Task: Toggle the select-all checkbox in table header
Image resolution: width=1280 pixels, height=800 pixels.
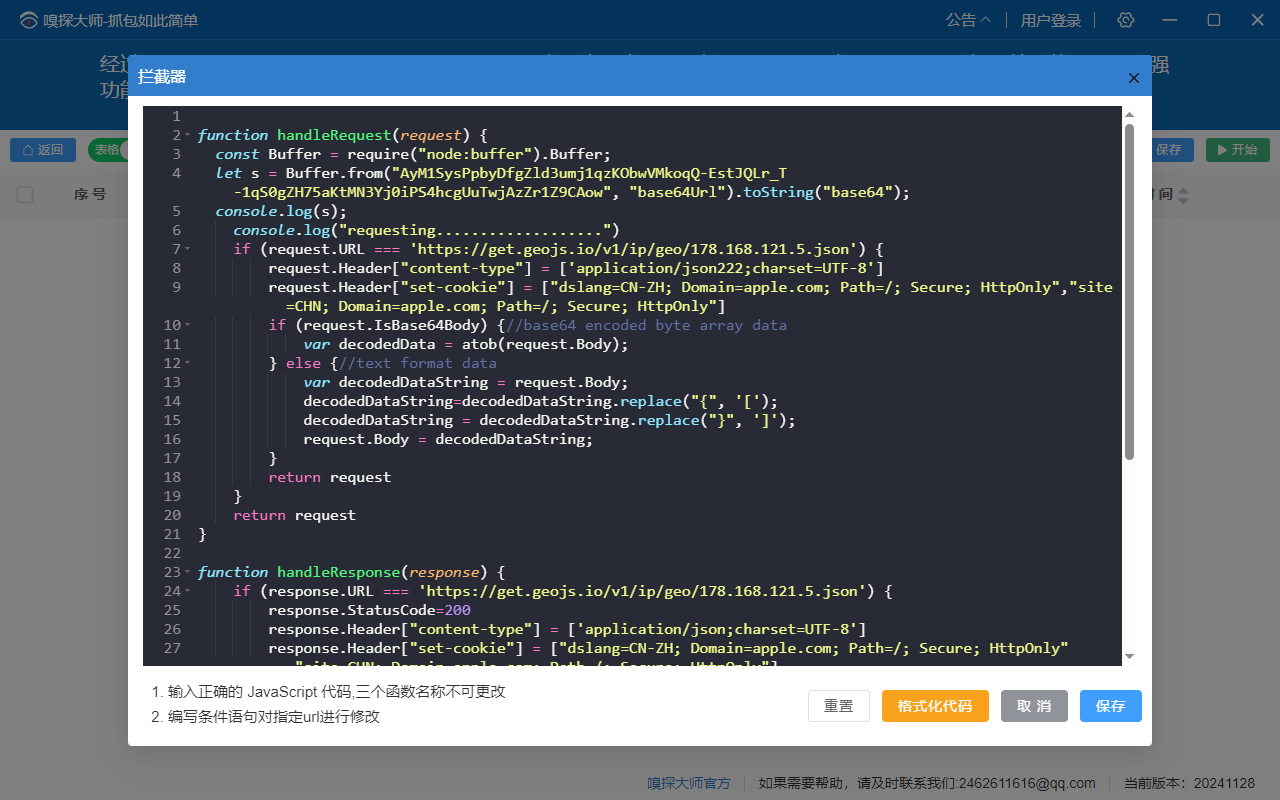Action: point(25,195)
